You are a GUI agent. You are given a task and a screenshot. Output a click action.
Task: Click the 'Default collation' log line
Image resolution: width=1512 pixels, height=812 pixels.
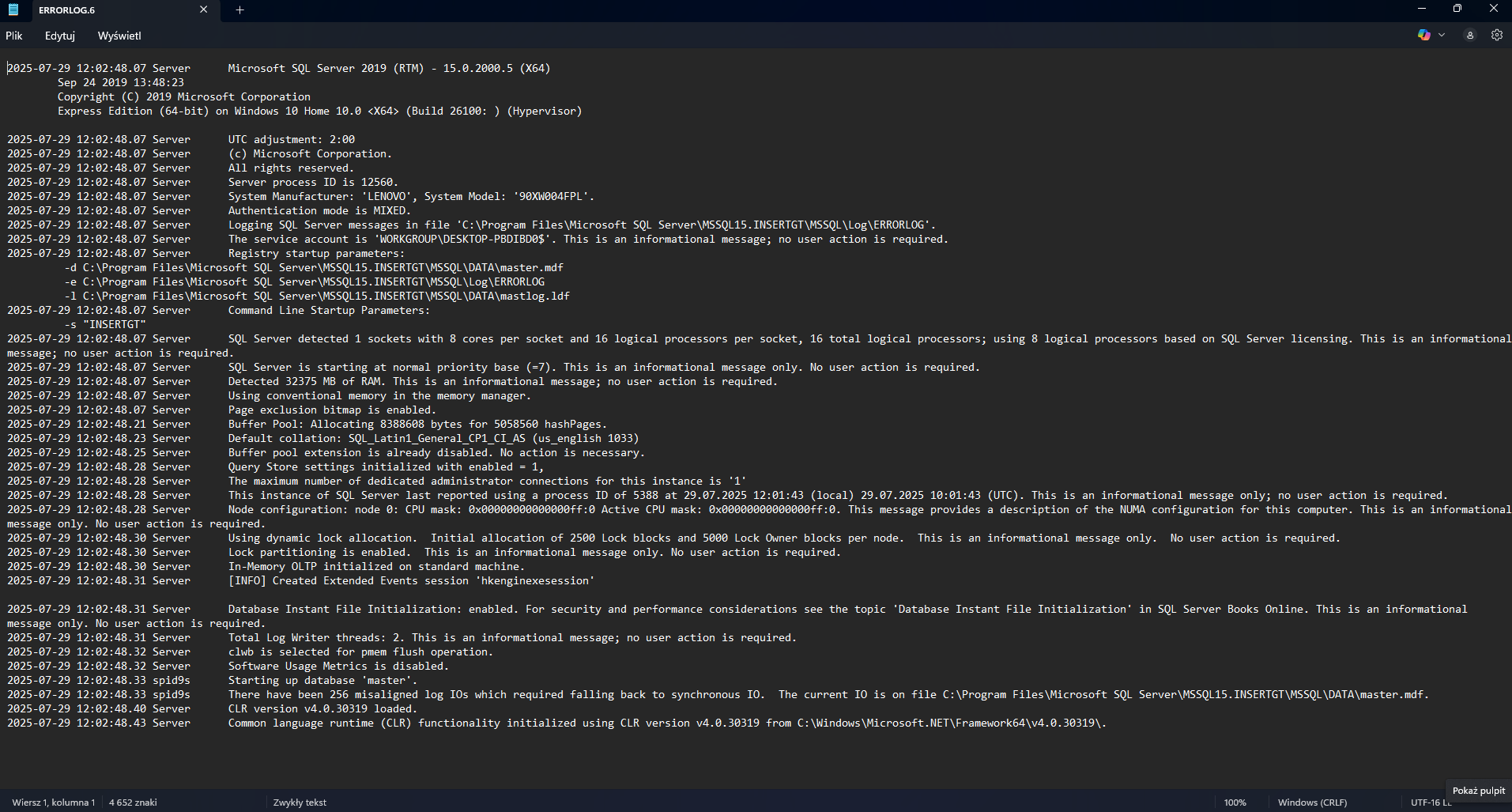click(322, 438)
